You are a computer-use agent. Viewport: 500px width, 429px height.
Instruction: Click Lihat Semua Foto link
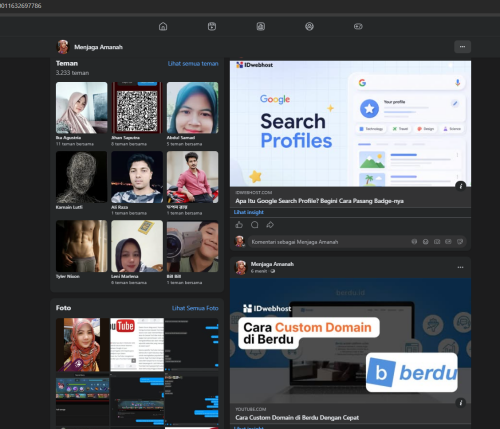point(195,308)
